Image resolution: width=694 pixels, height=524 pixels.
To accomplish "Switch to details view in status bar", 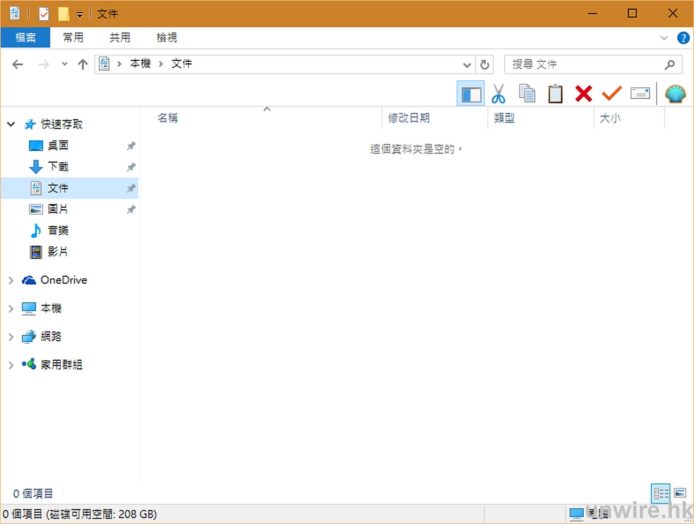I will (660, 493).
